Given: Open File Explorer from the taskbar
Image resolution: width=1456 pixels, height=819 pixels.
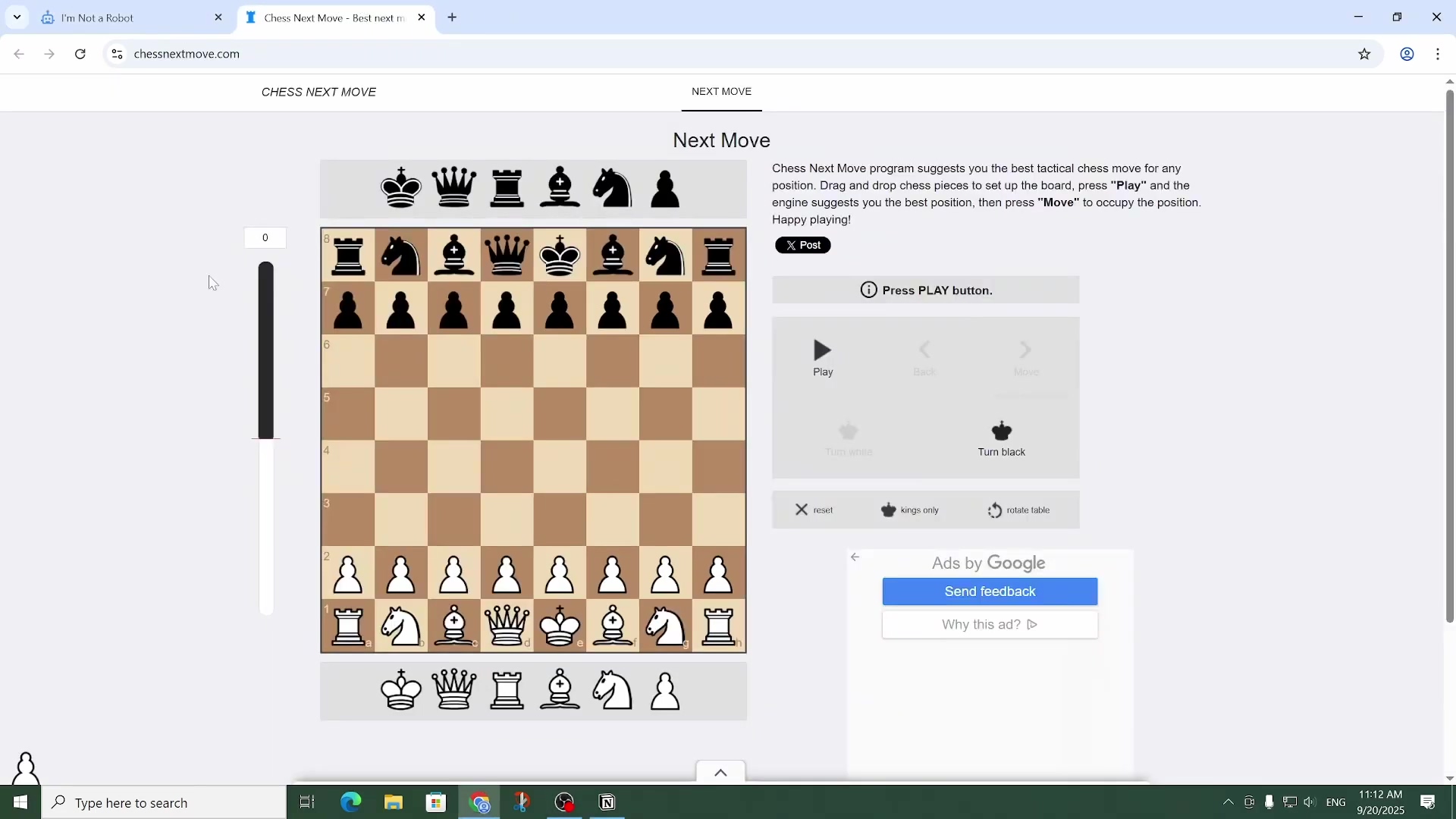Looking at the screenshot, I should coord(393,802).
